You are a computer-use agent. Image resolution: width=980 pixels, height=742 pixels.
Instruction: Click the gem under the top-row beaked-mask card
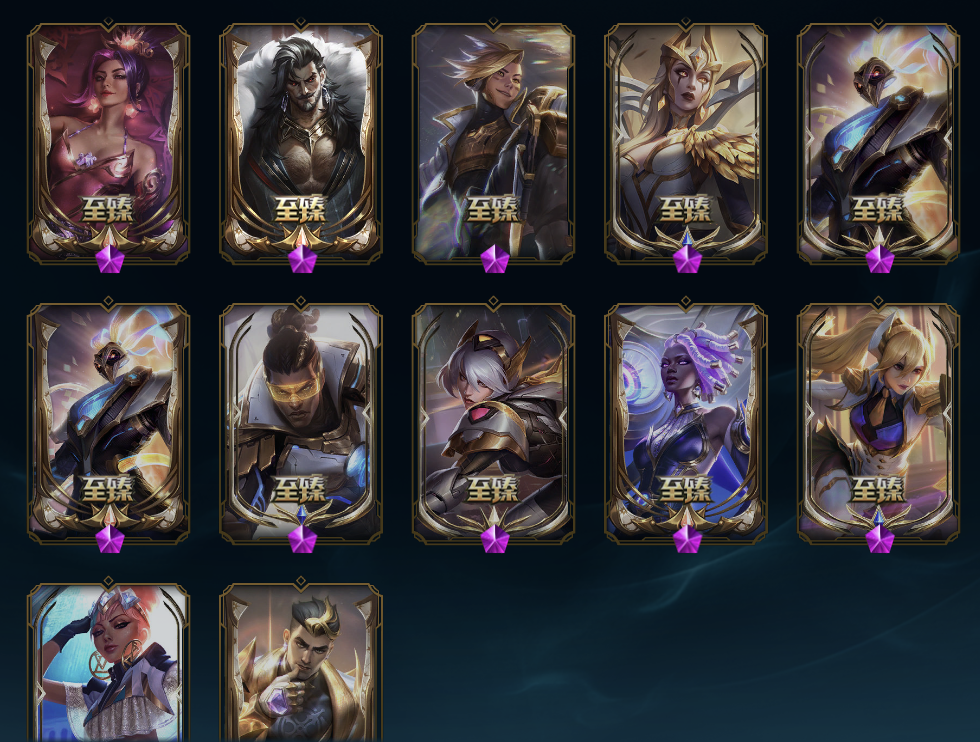pos(880,259)
